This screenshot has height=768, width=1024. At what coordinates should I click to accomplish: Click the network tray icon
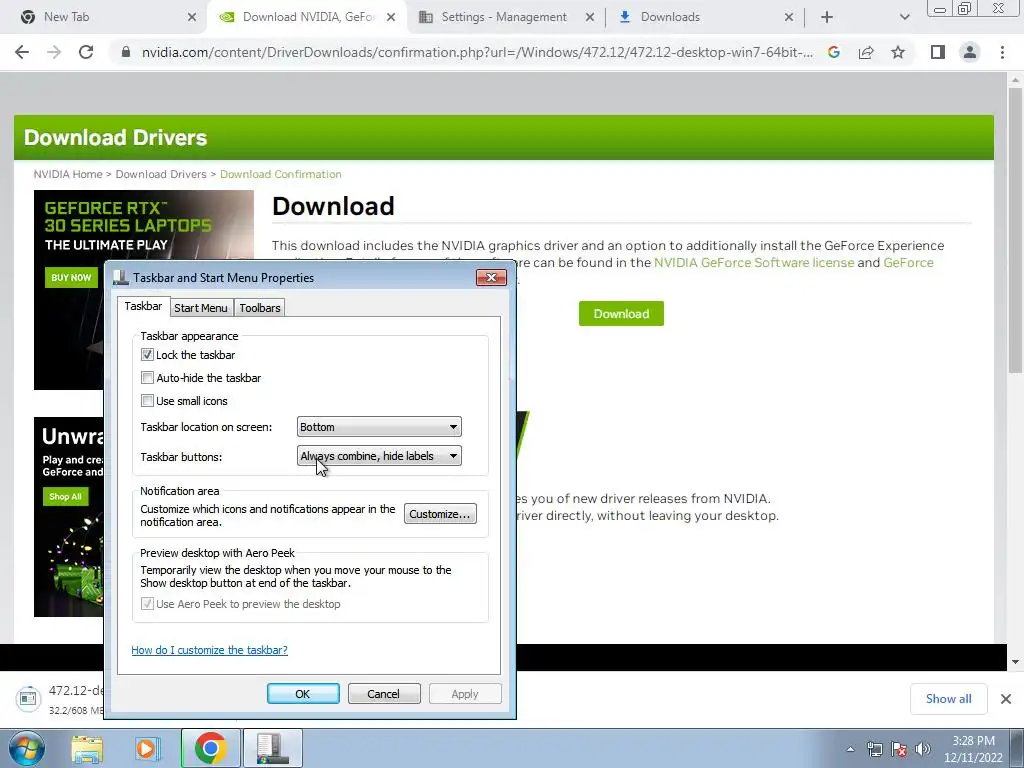(874, 749)
